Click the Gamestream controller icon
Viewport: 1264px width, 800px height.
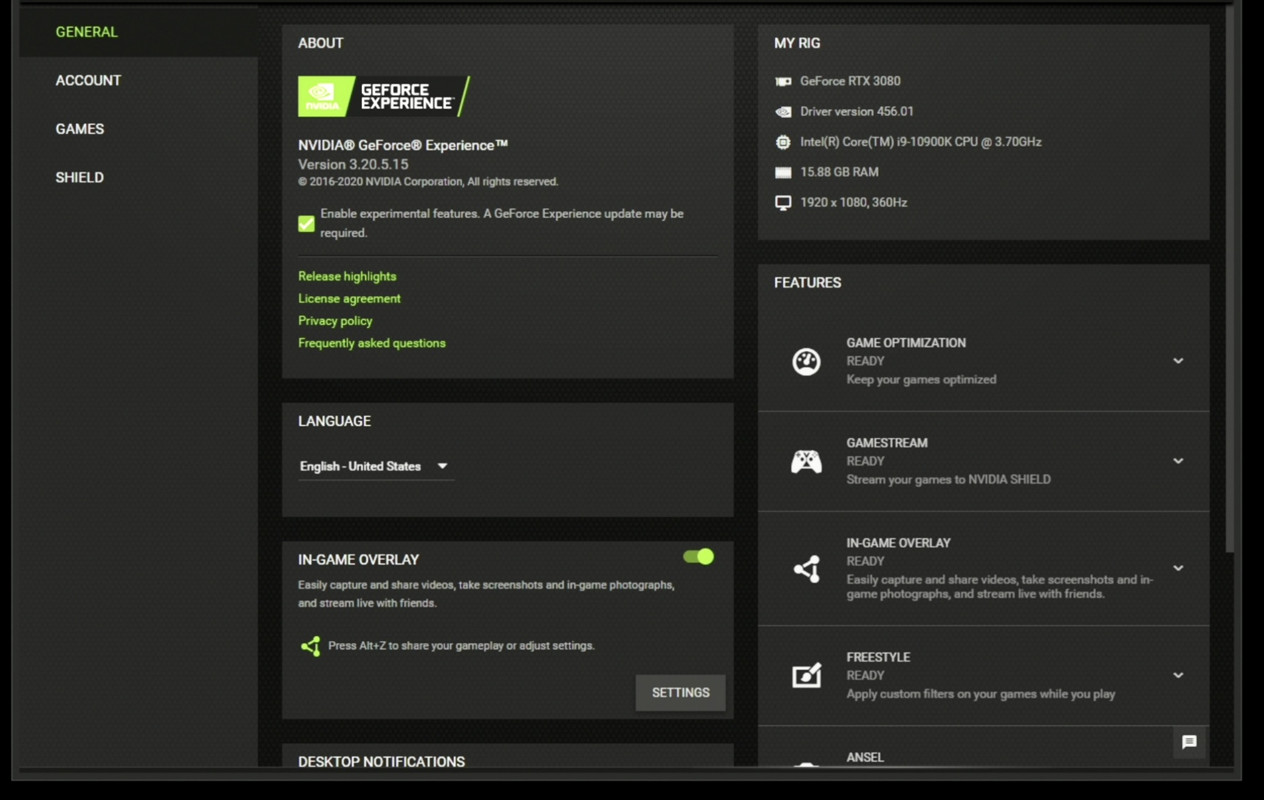(x=806, y=461)
